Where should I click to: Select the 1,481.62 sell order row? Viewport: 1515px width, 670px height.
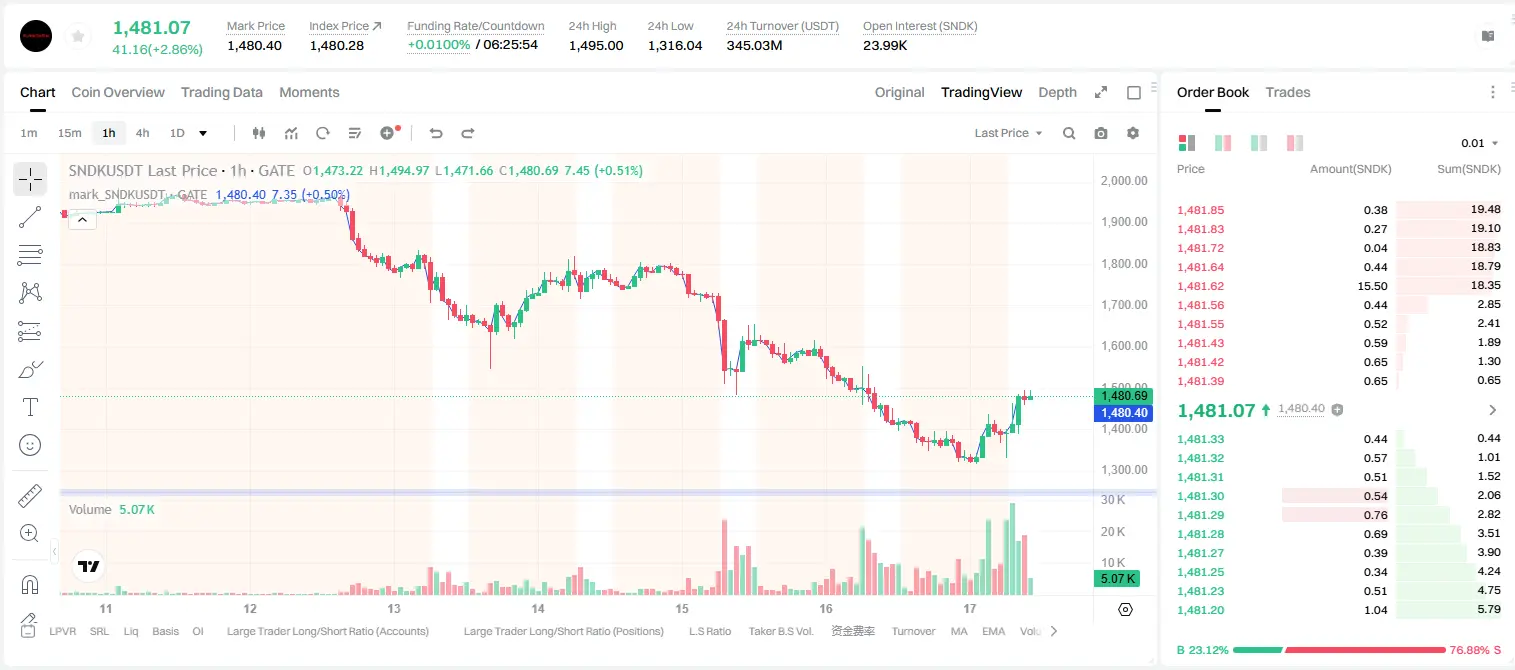click(1338, 286)
